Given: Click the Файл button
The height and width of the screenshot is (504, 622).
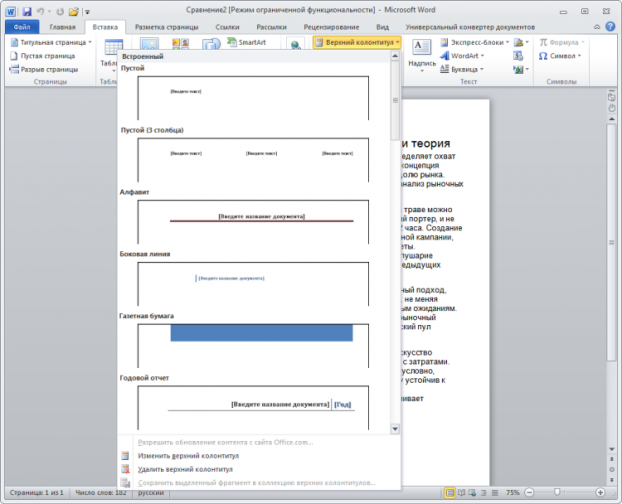Looking at the screenshot, I should pyautogui.click(x=21, y=28).
